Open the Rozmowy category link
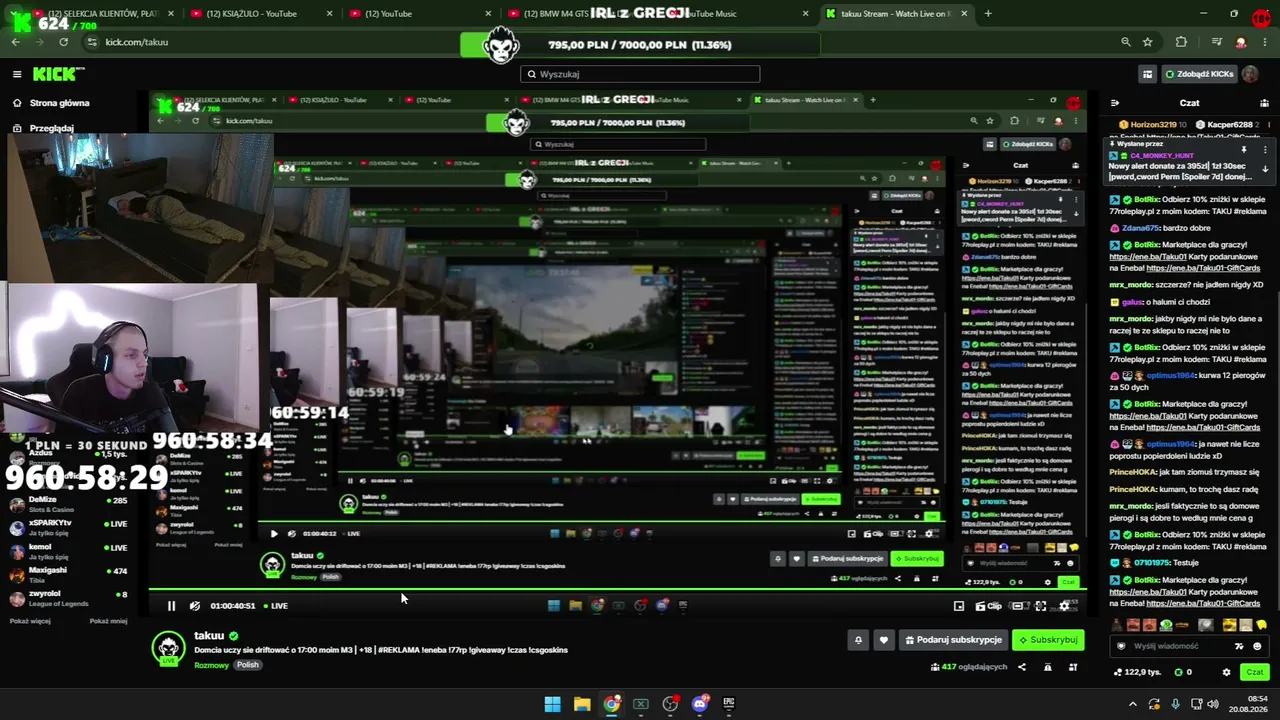 tap(211, 665)
